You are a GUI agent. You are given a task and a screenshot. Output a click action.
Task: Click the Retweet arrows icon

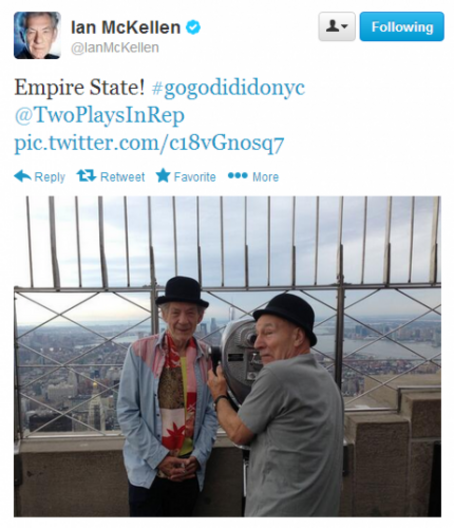click(x=86, y=175)
